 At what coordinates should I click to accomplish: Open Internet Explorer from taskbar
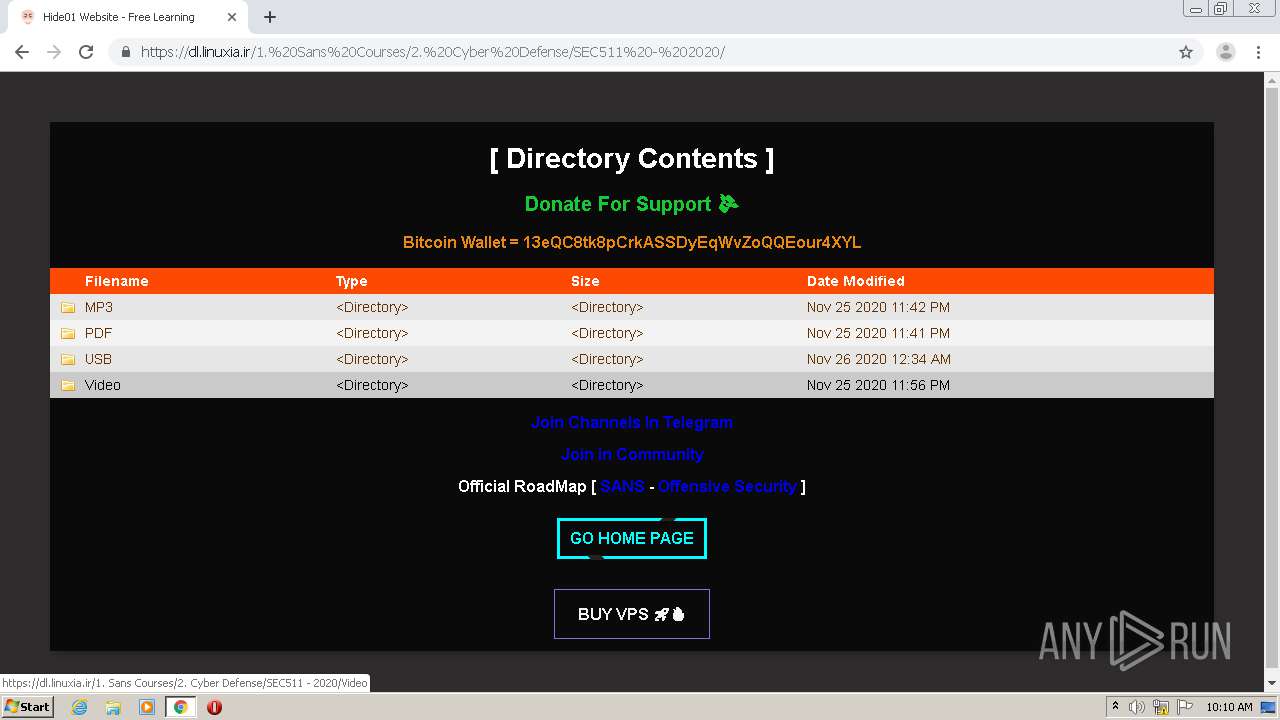79,707
